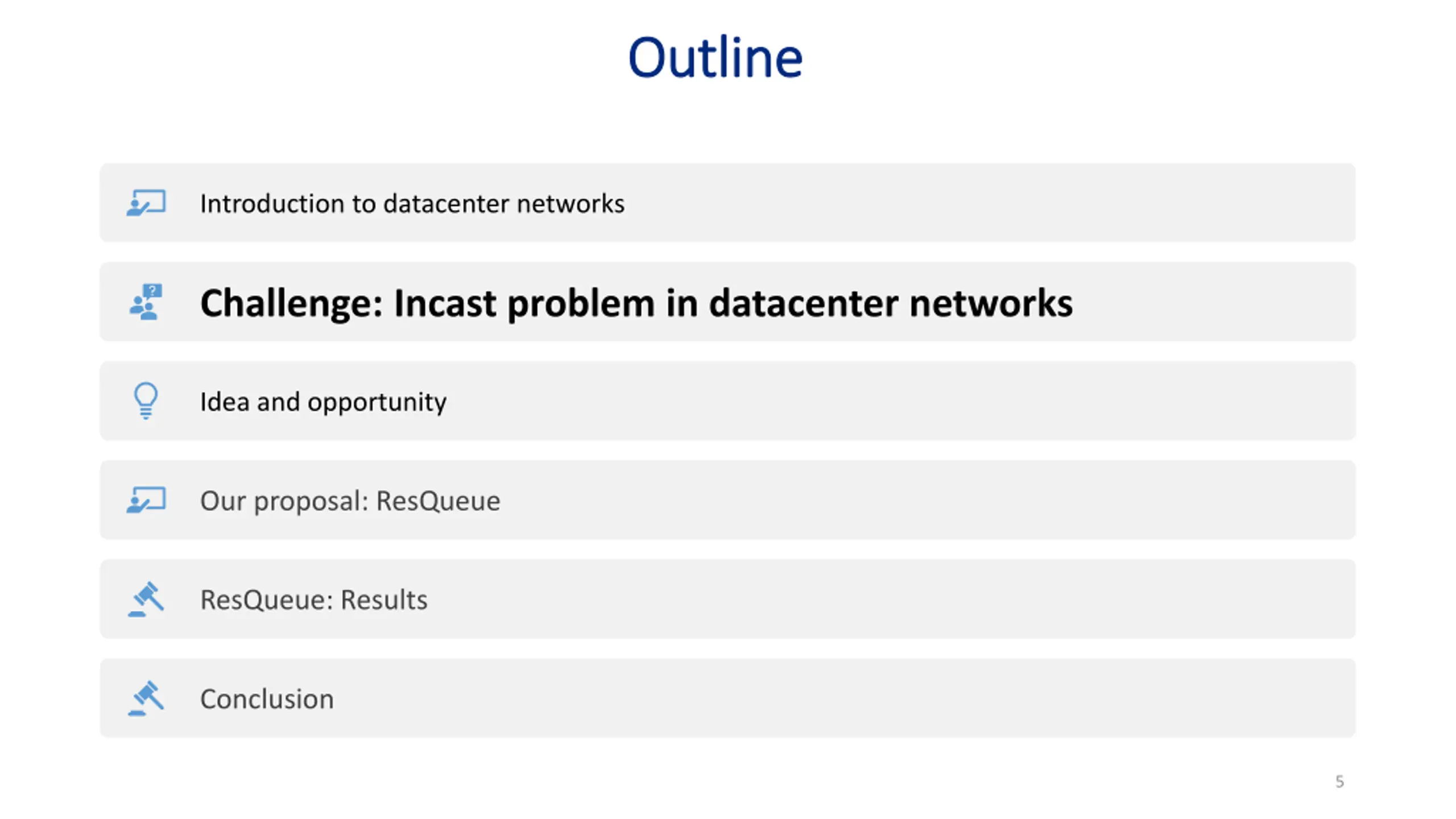The width and height of the screenshot is (1456, 819).
Task: Open the ResQueue: Results entry
Action: (727, 599)
